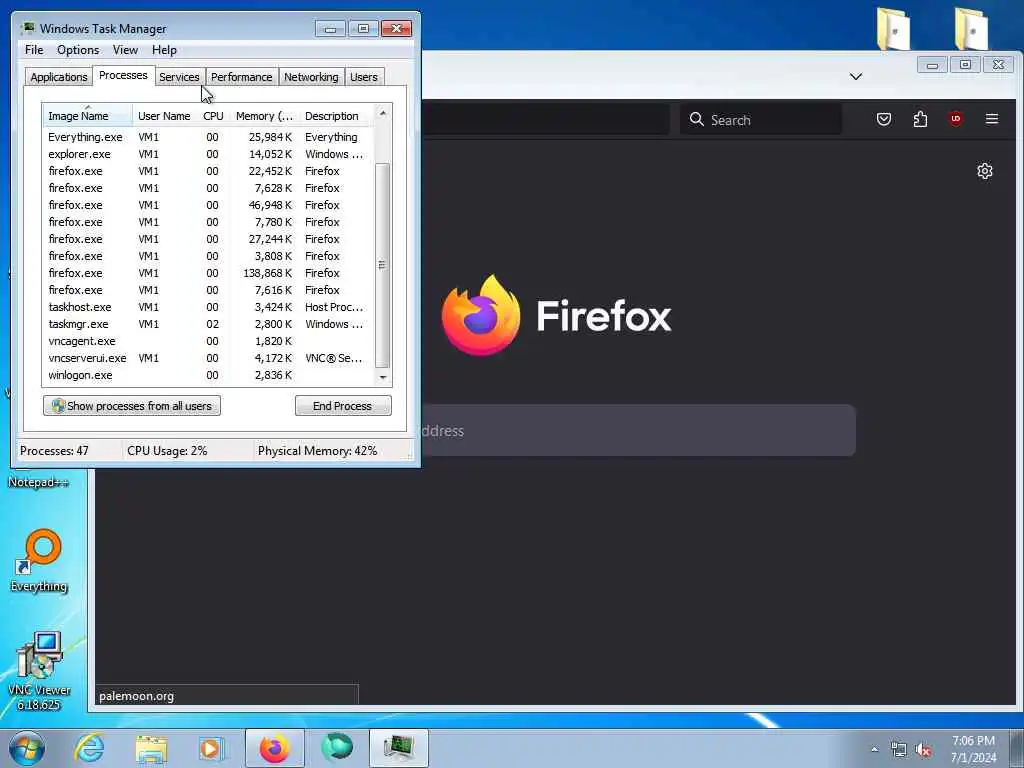Open the Help menu in Task Manager
The width and height of the screenshot is (1024, 768).
coord(164,50)
